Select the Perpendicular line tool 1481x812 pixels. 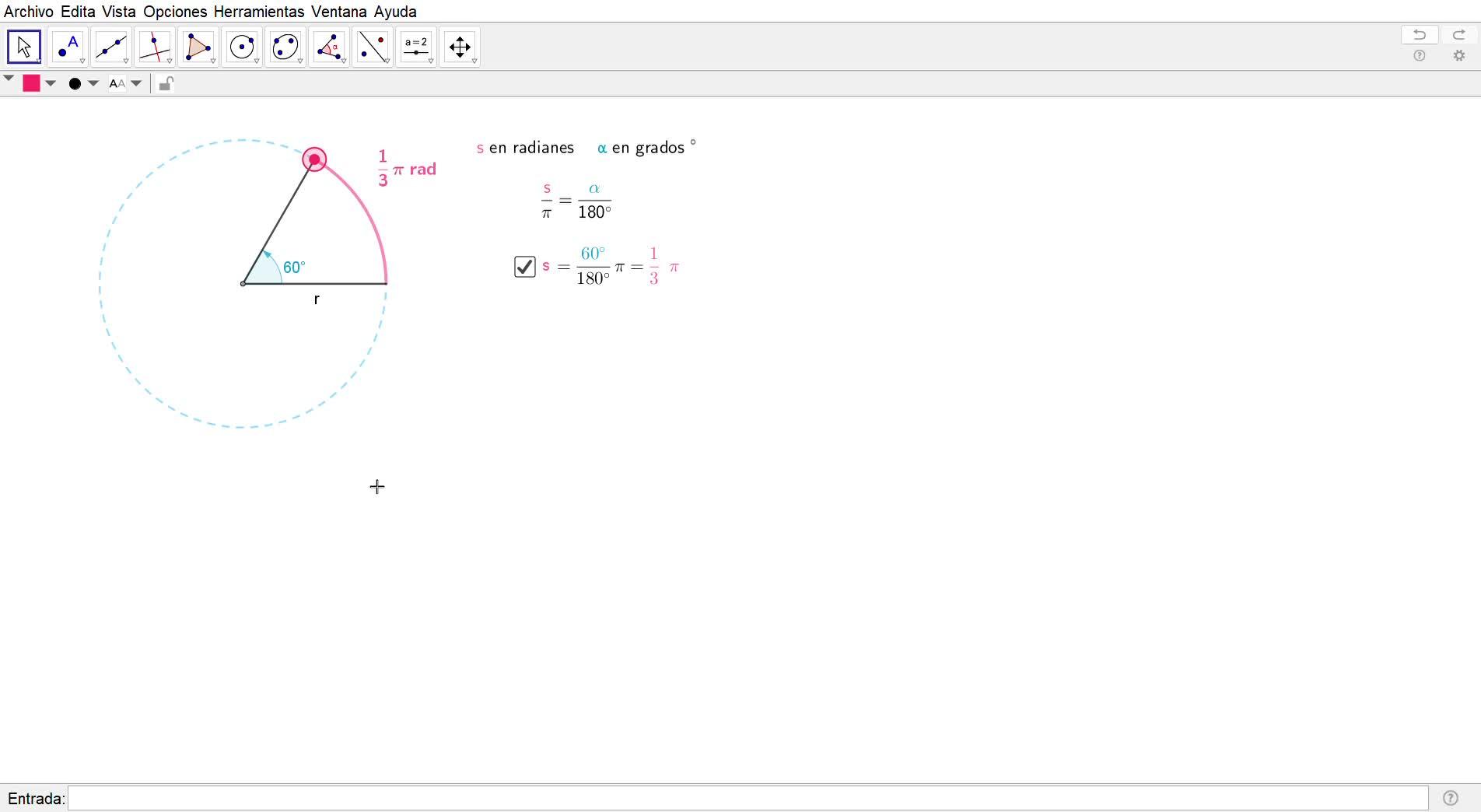tap(155, 47)
